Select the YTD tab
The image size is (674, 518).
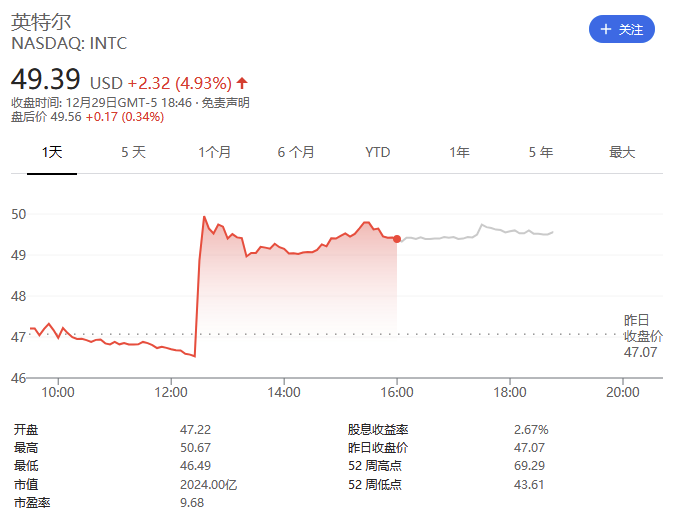point(377,152)
